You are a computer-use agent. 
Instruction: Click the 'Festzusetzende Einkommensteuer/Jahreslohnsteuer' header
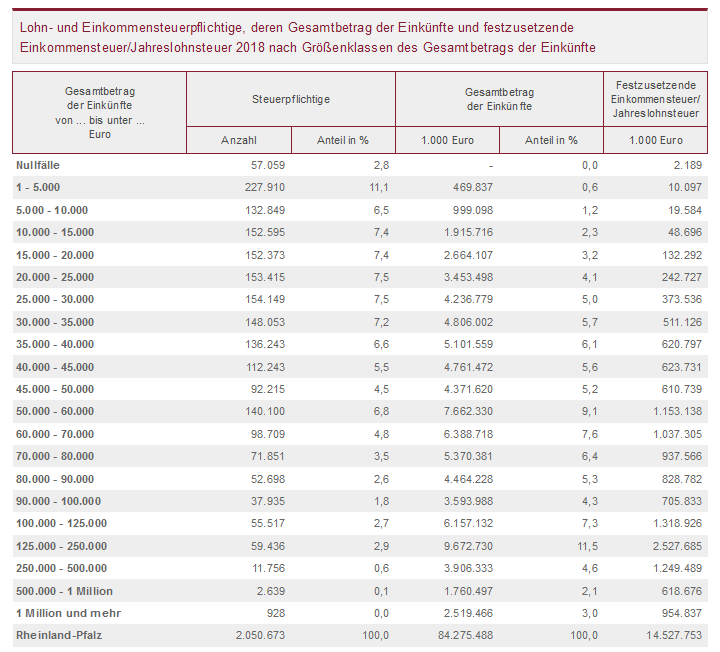pos(657,99)
